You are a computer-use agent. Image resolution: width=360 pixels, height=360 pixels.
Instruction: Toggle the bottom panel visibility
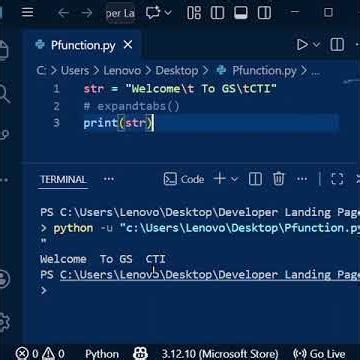click(x=241, y=13)
